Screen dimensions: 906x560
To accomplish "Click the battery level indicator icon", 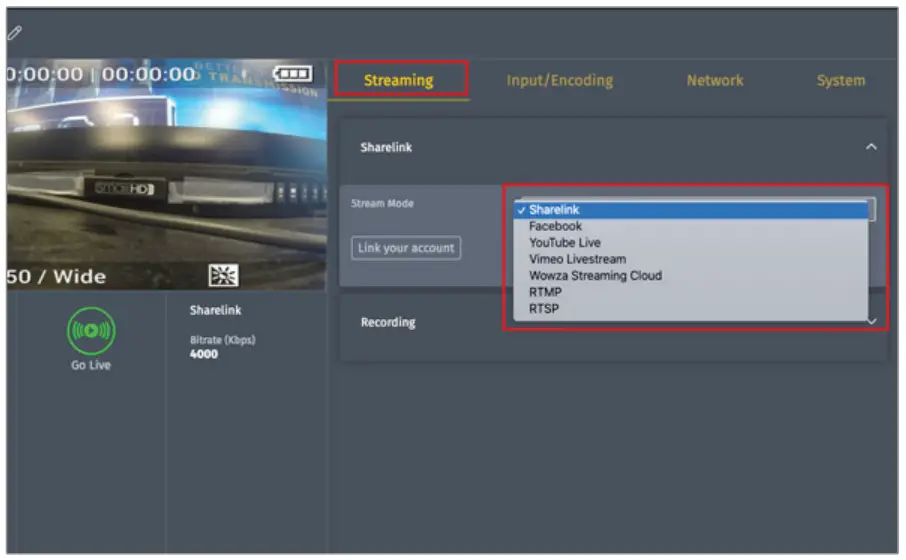I will [293, 74].
